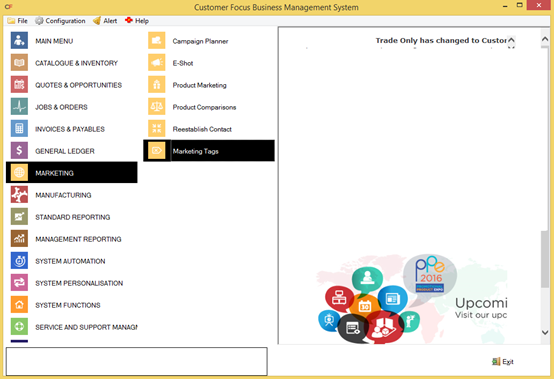Screen dimensions: 554x379
Task: Open CATALOGUE & INVENTORY section
Action: click(x=76, y=63)
